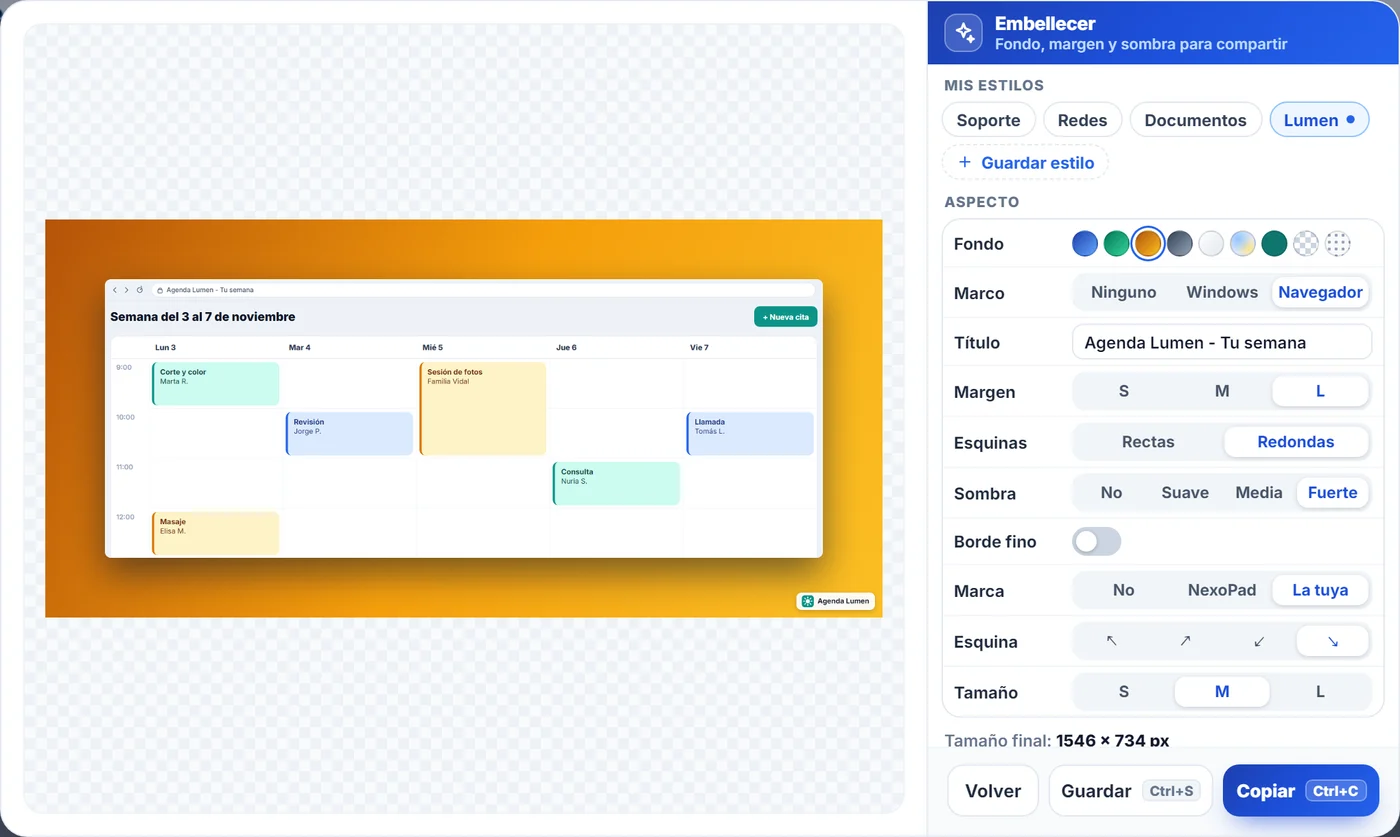Place the watermark in the bottom-left corner
Screen dimensions: 1400x837
pyautogui.click(x=1259, y=641)
